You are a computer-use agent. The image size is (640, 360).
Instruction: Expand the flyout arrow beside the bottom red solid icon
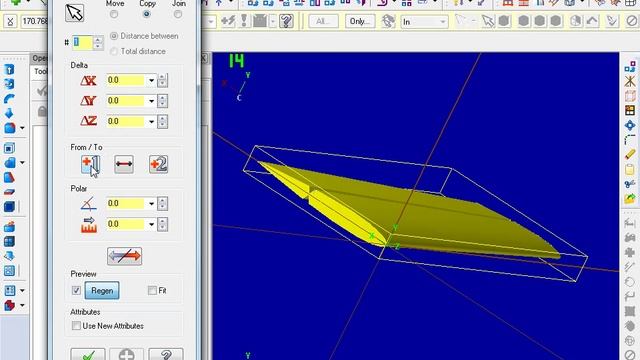pos(22,305)
